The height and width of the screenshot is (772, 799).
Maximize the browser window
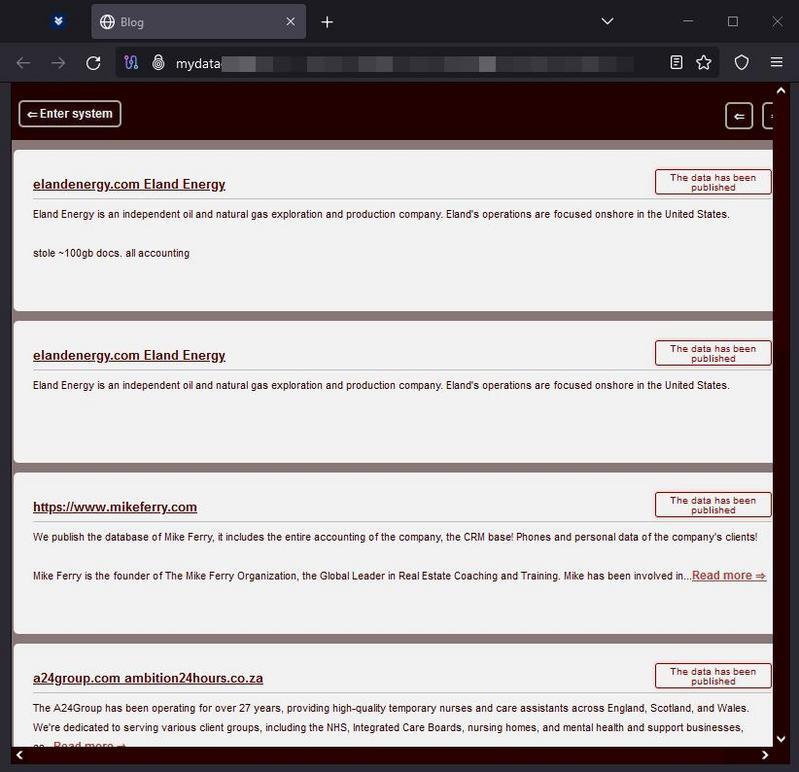click(733, 21)
